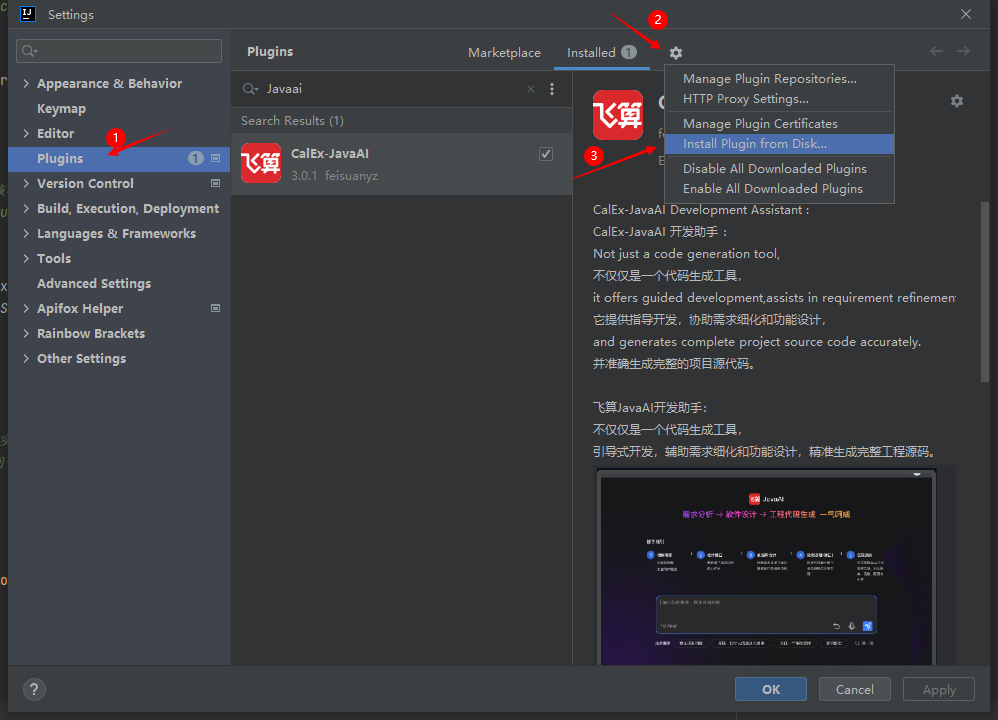Viewport: 998px width, 720px height.
Task: Click the settings search magnifier icon
Action: click(x=29, y=51)
